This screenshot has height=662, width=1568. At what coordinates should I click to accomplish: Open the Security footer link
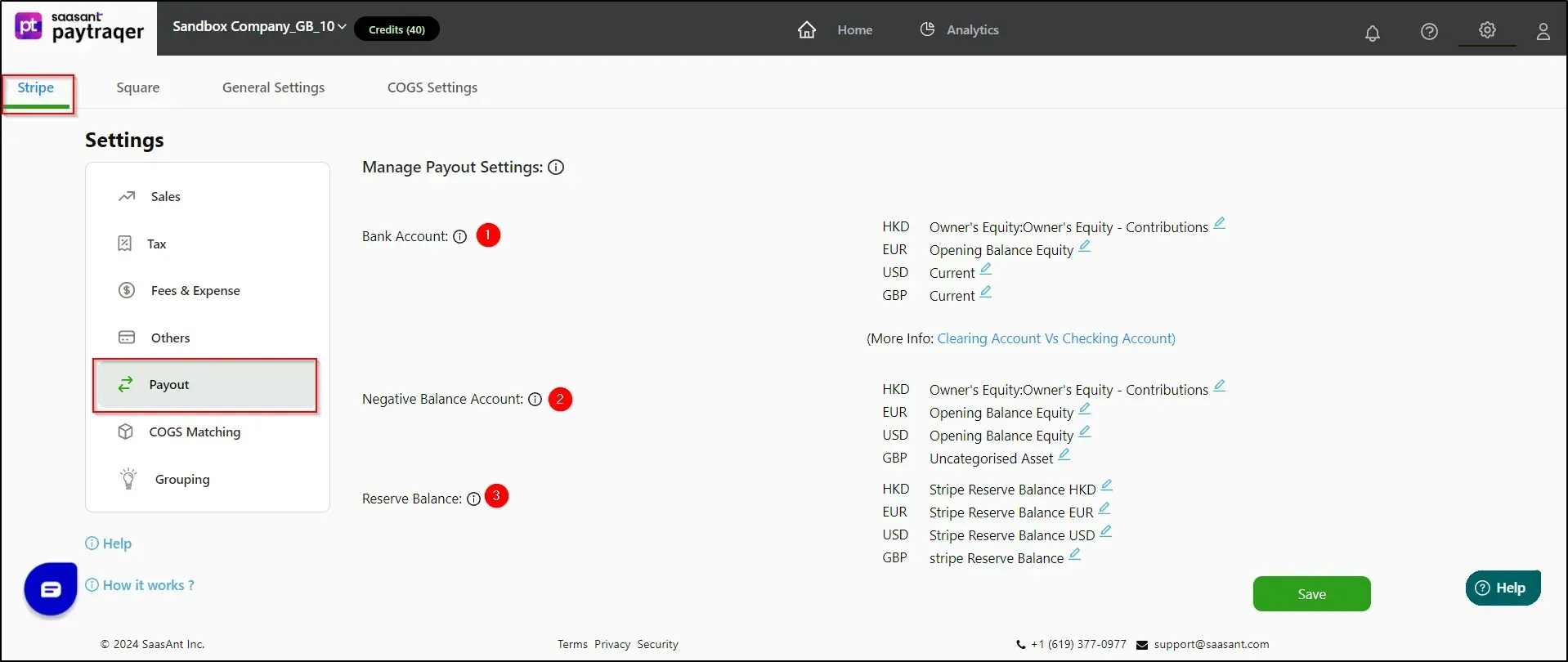[657, 644]
